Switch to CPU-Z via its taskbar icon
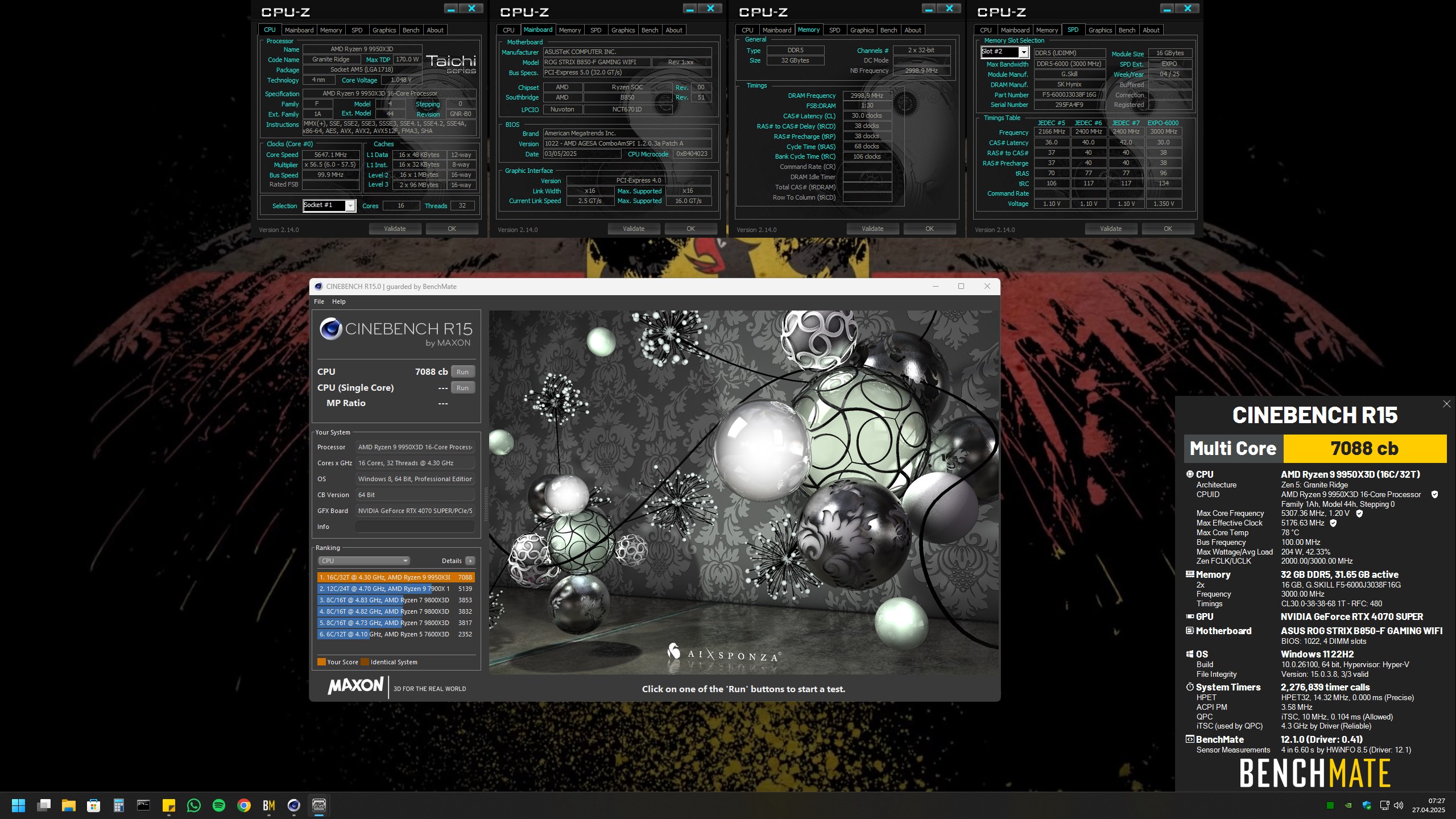This screenshot has height=819, width=1456. [x=319, y=805]
